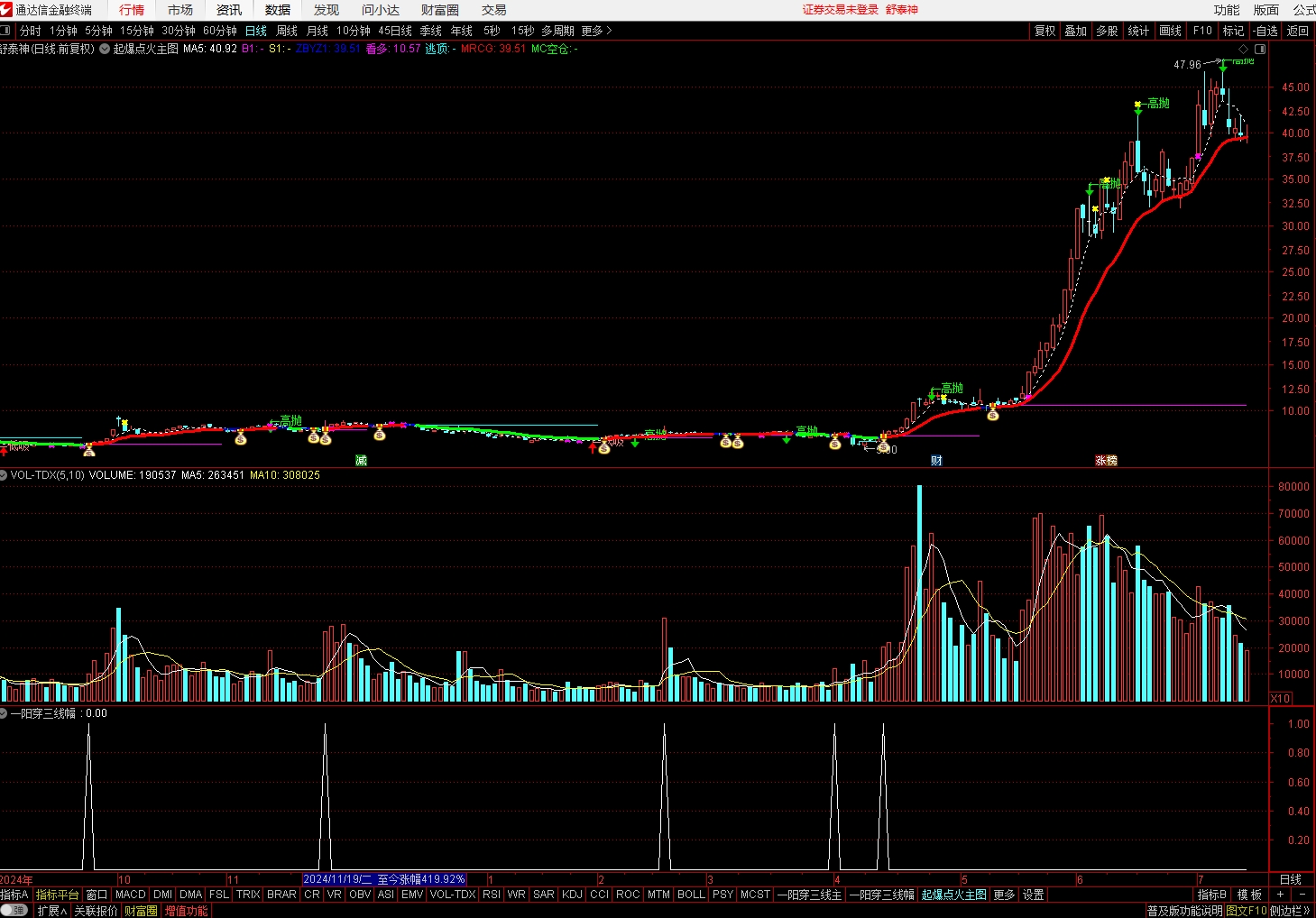Open the round dropdown icon before 起爆点火主图
This screenshot has width=1316, height=918.
coord(105,49)
